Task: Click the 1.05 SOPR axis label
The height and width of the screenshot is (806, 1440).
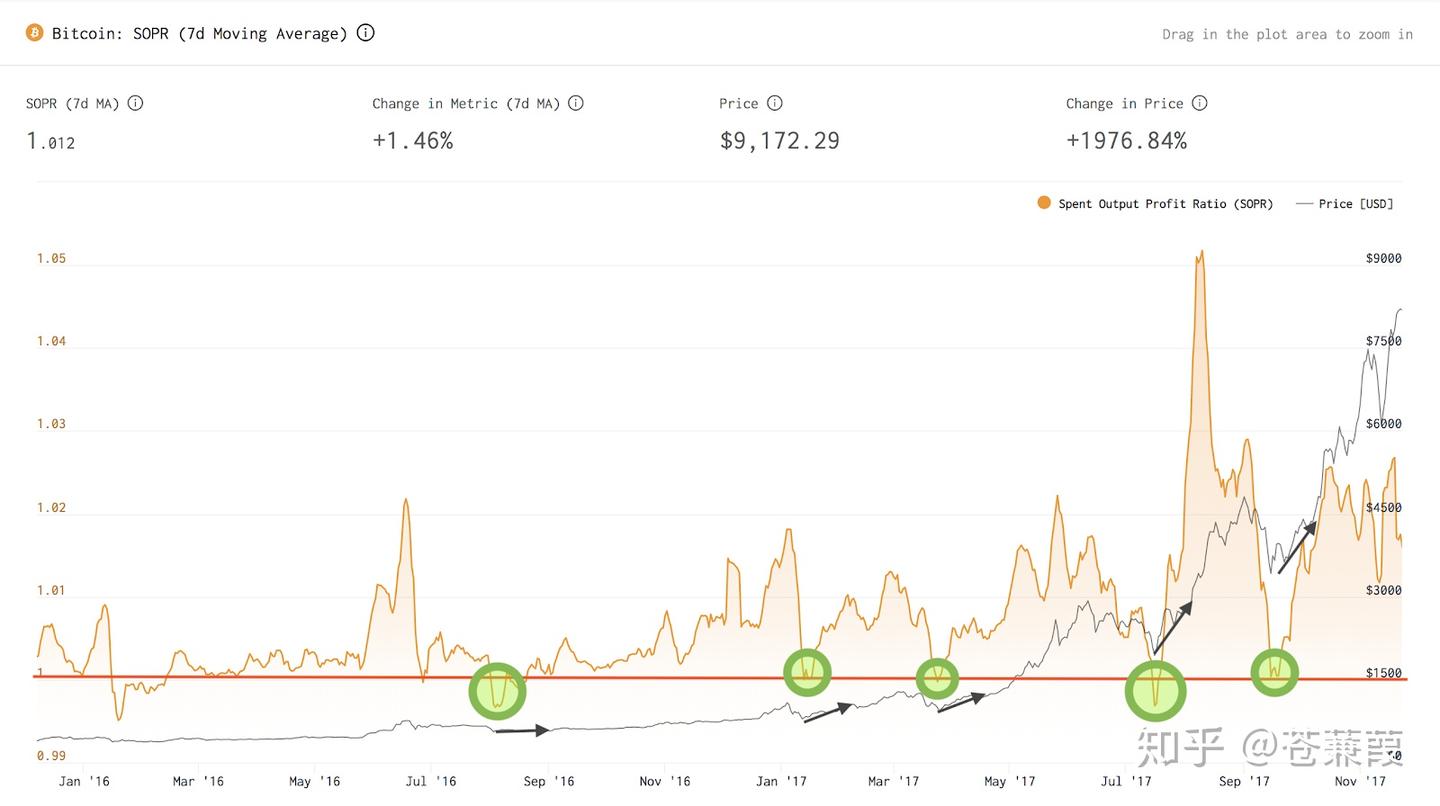Action: click(51, 258)
